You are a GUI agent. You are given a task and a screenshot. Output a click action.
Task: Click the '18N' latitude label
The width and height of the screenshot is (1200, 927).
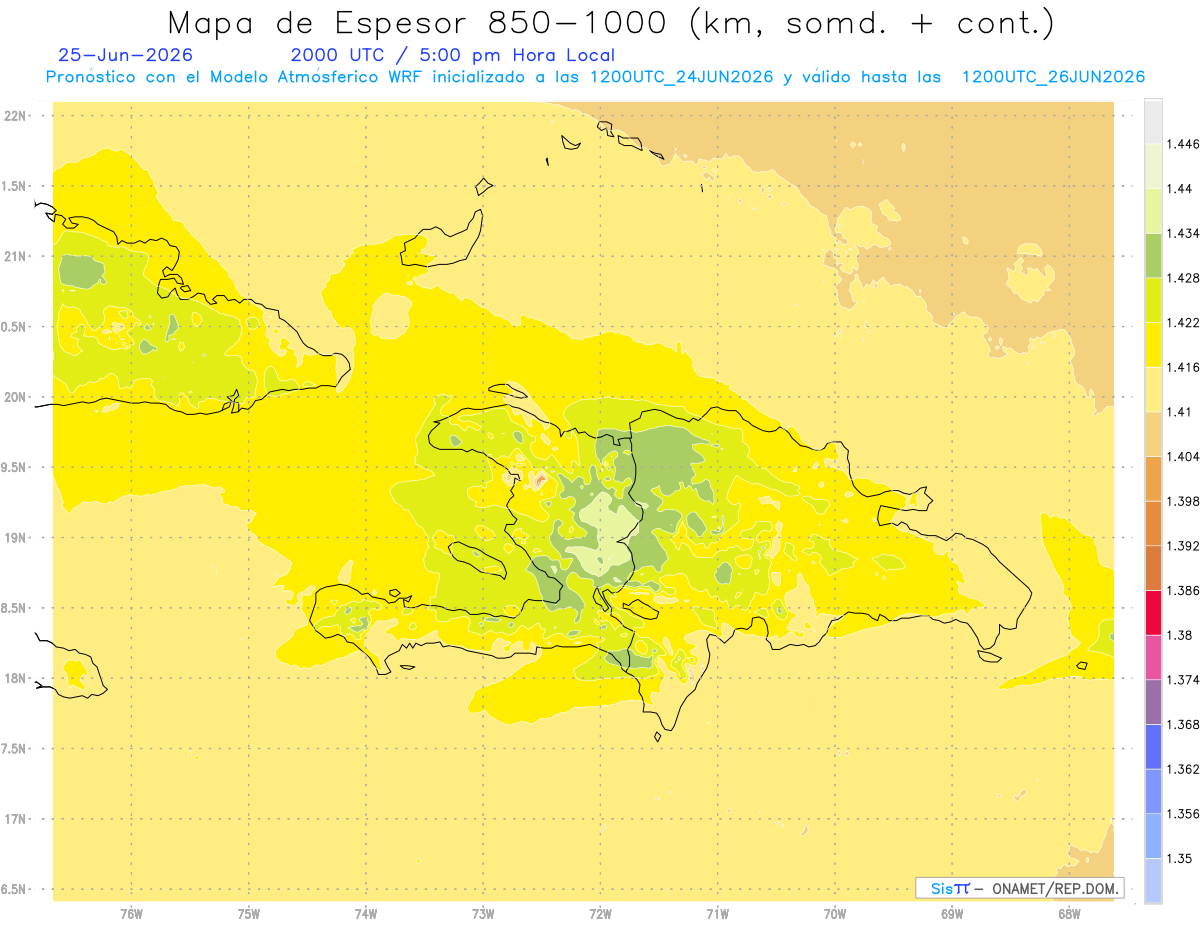coord(14,679)
